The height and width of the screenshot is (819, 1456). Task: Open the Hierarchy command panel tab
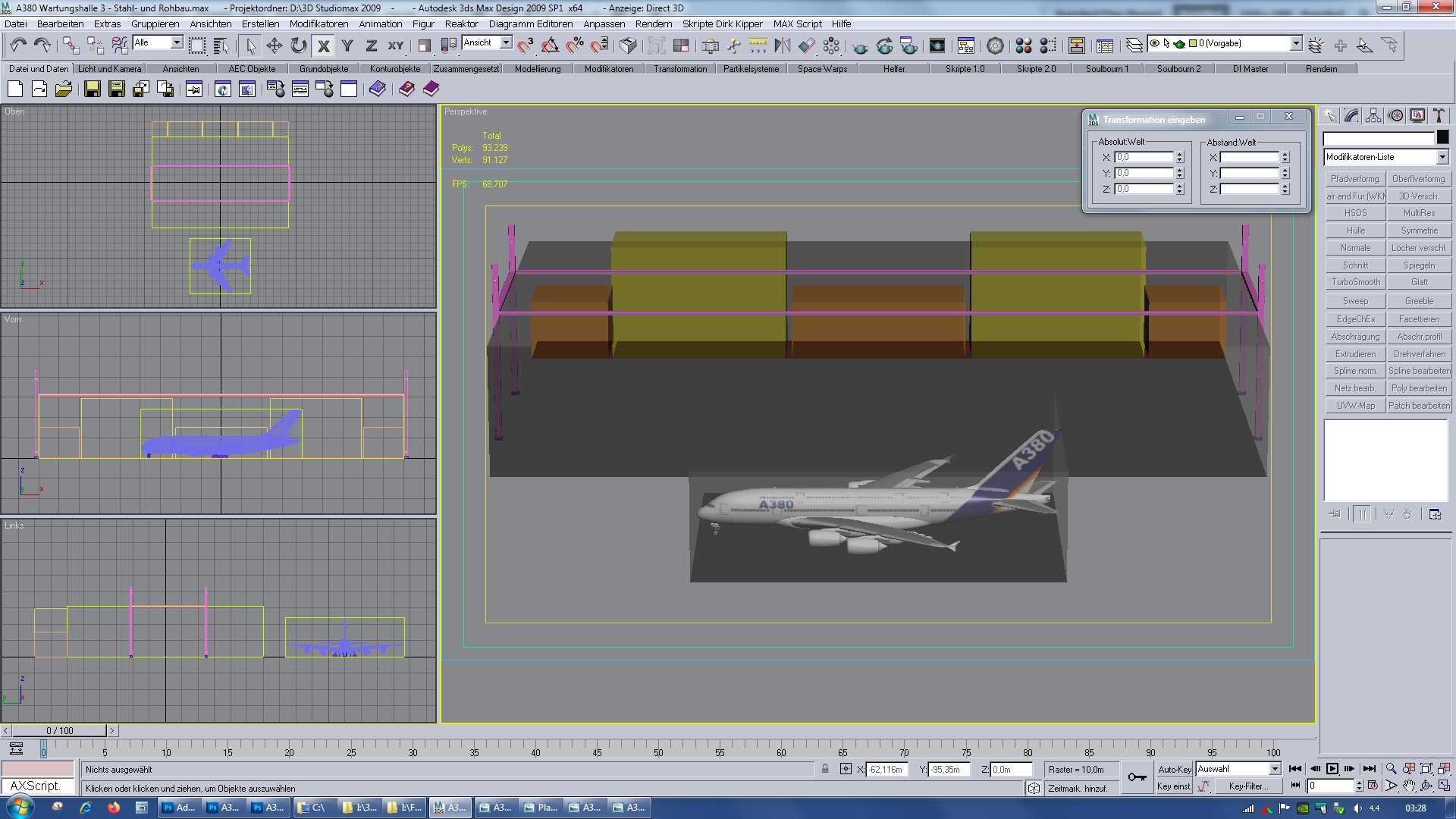1373,115
